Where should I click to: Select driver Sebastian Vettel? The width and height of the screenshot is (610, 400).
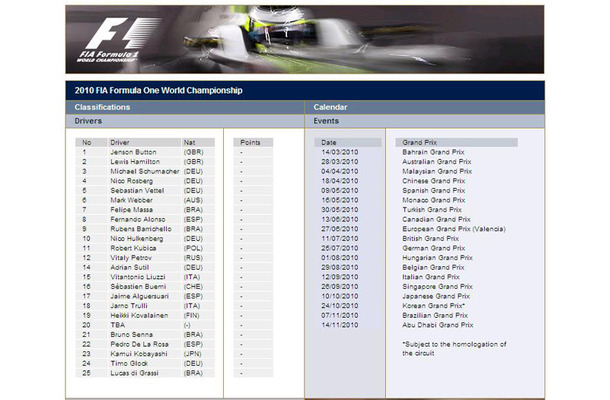point(137,191)
